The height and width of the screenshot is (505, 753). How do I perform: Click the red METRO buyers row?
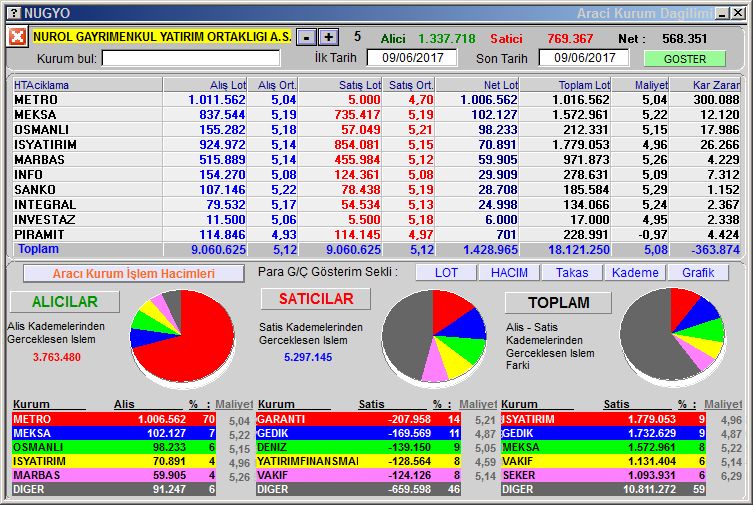click(114, 419)
